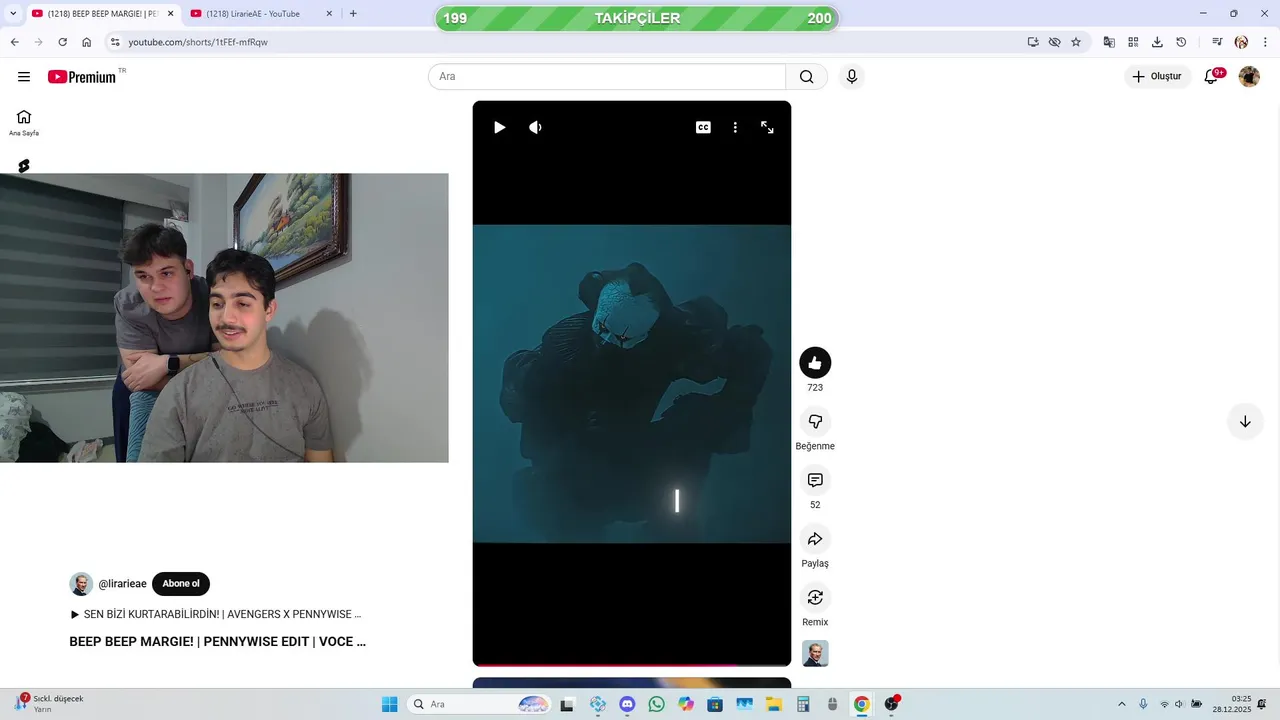Expand the tab search dropdown arrow
The height and width of the screenshot is (720, 1280).
tap(13, 14)
